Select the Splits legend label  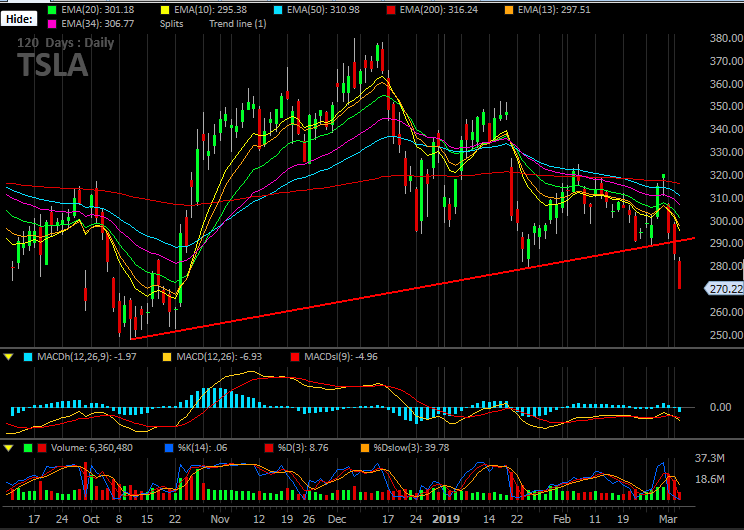[171, 24]
